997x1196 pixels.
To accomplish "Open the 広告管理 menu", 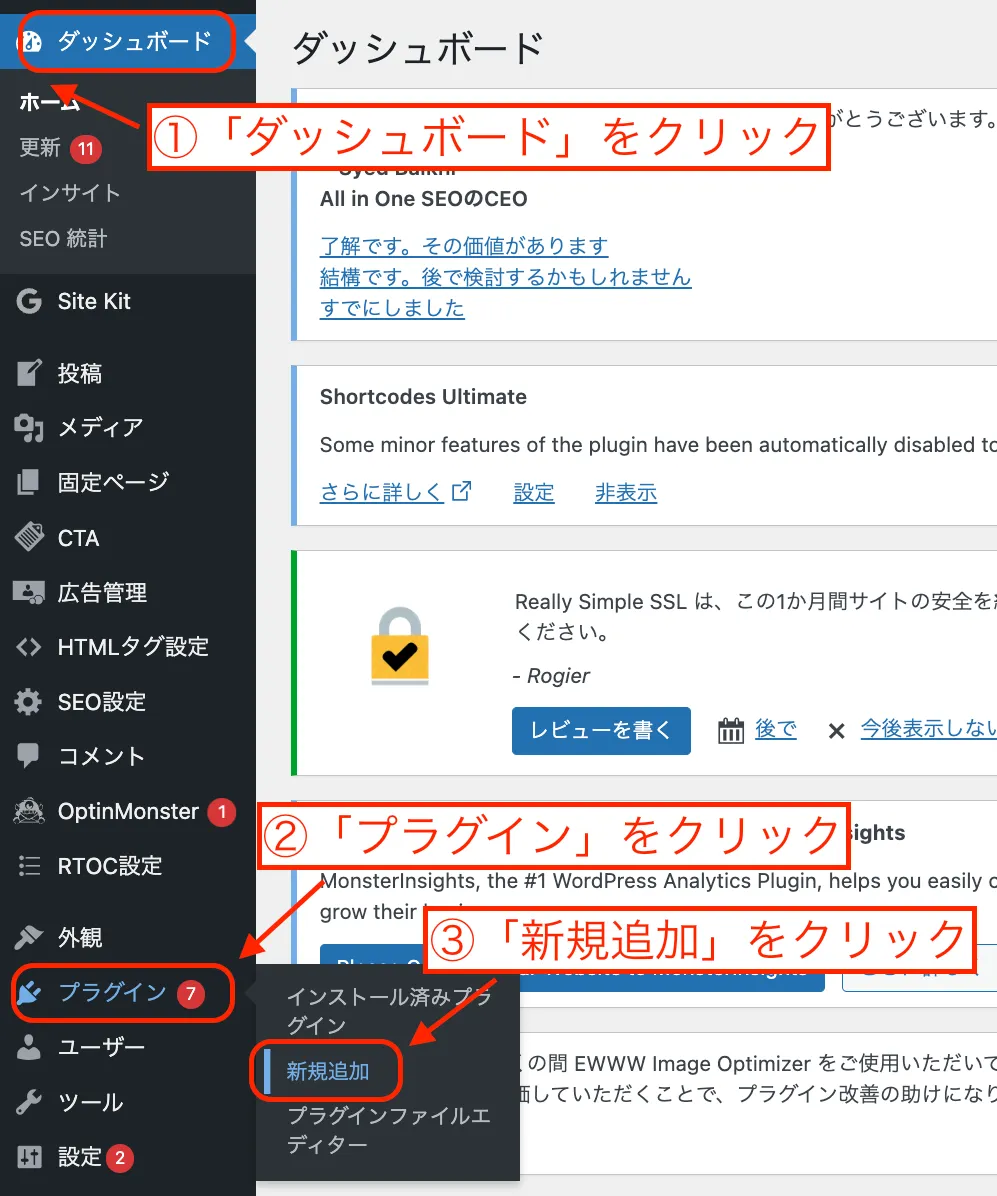I will pos(102,593).
